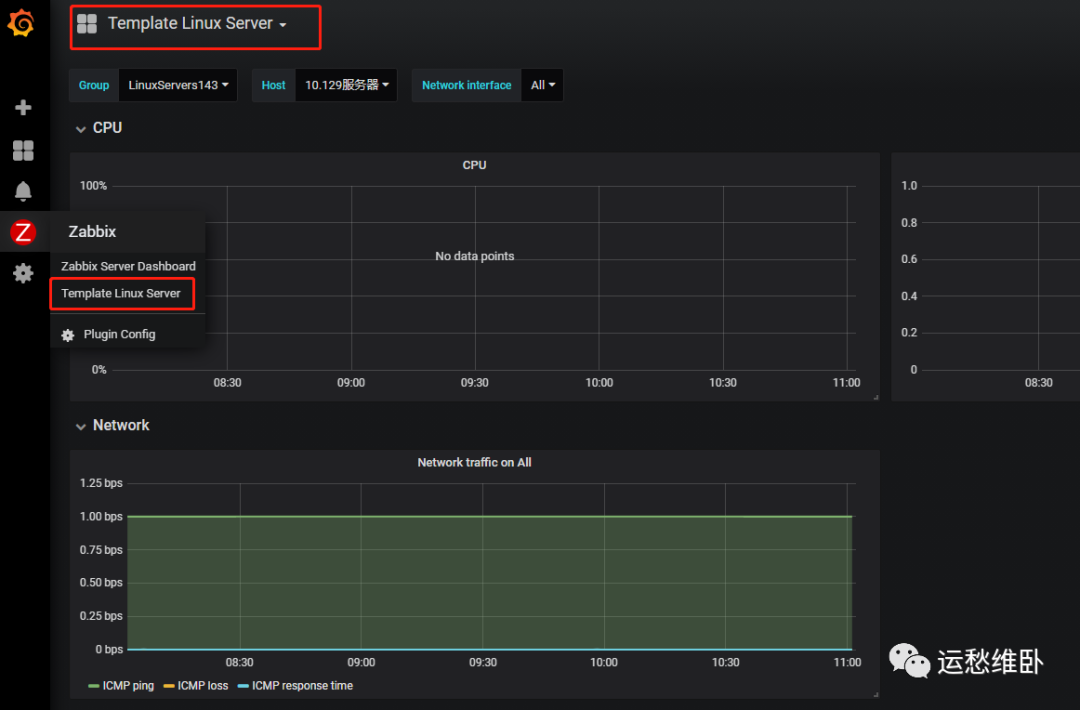This screenshot has width=1080, height=710.
Task: Open the Create plus icon in sidebar
Action: click(23, 107)
